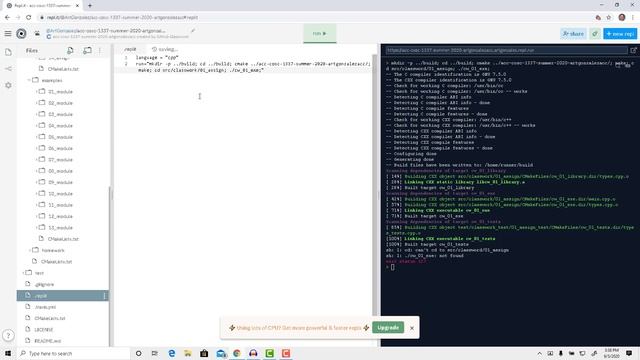Open Microsoft Store from taskbar

click(x=204, y=353)
